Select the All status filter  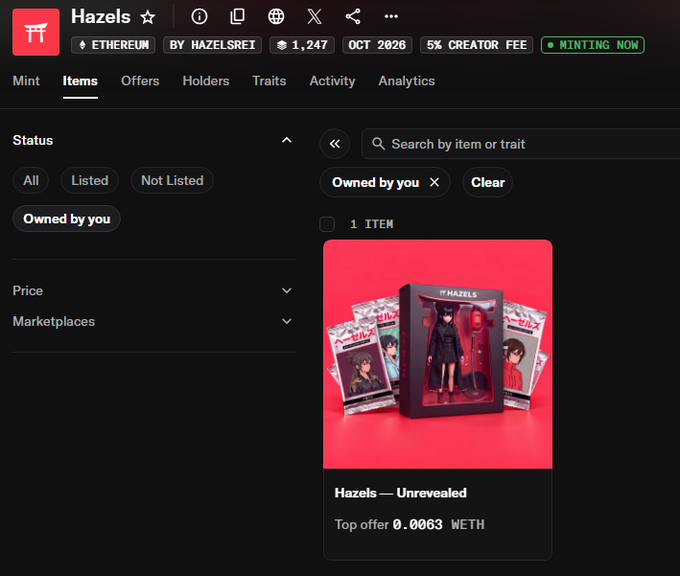click(x=31, y=180)
